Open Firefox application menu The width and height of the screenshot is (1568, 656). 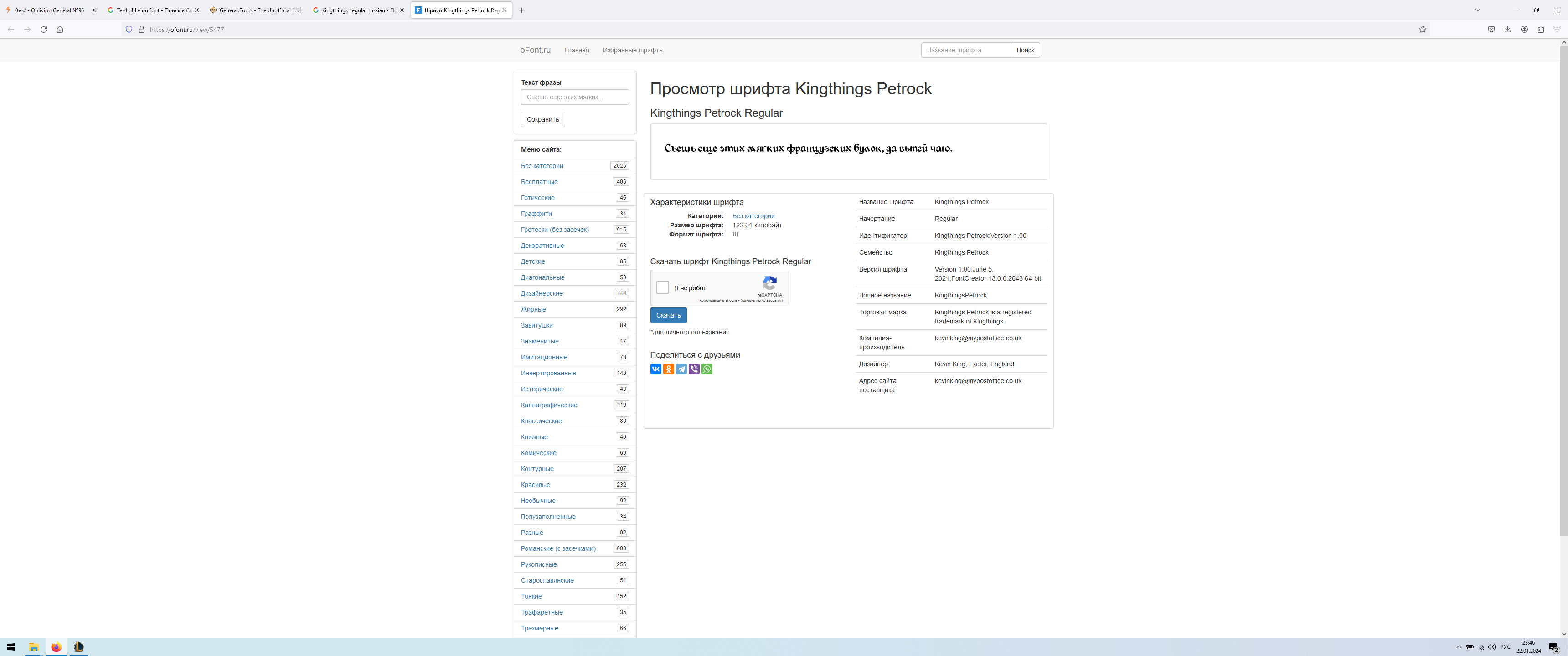click(x=1557, y=29)
